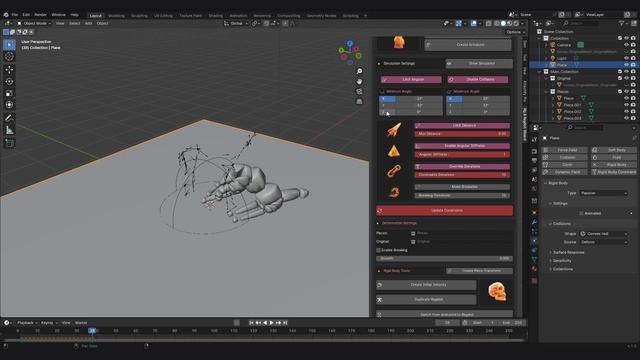Collapse the Simulation Settings section
Screen dimensions: 640x360
[x=396, y=64]
